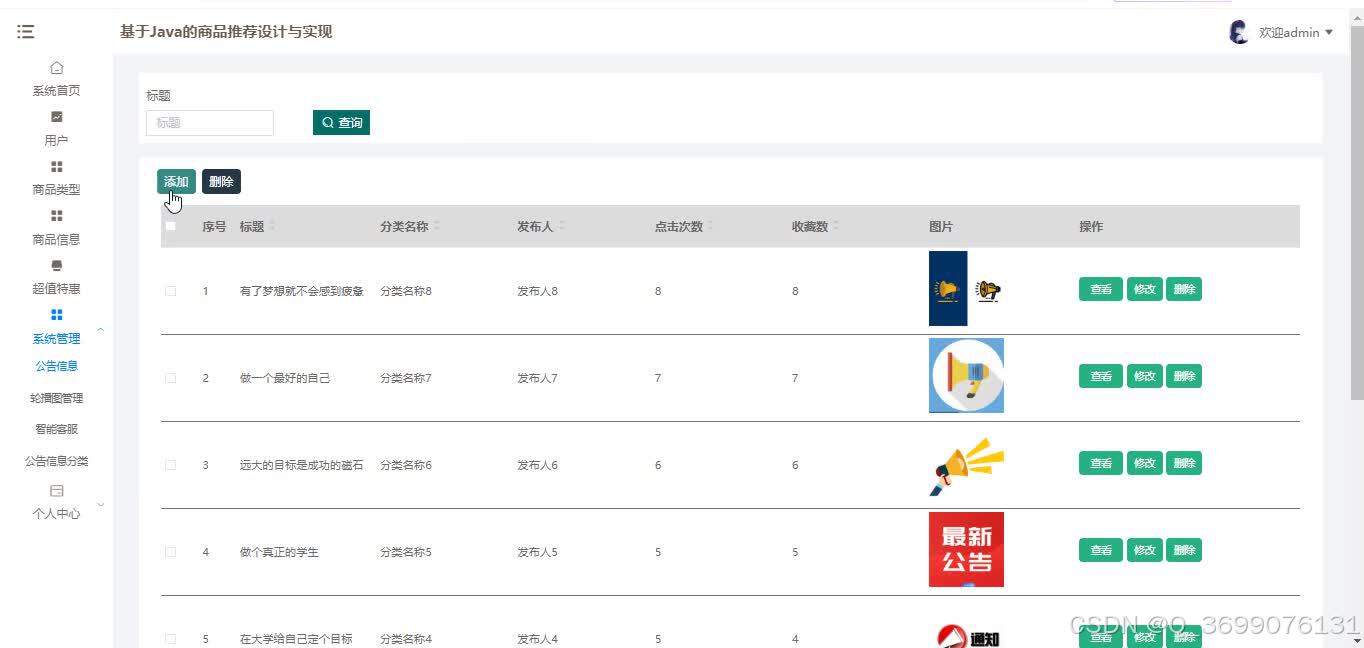This screenshot has height=648, width=1364.
Task: Open 公告信息分类 menu item
Action: (56, 461)
